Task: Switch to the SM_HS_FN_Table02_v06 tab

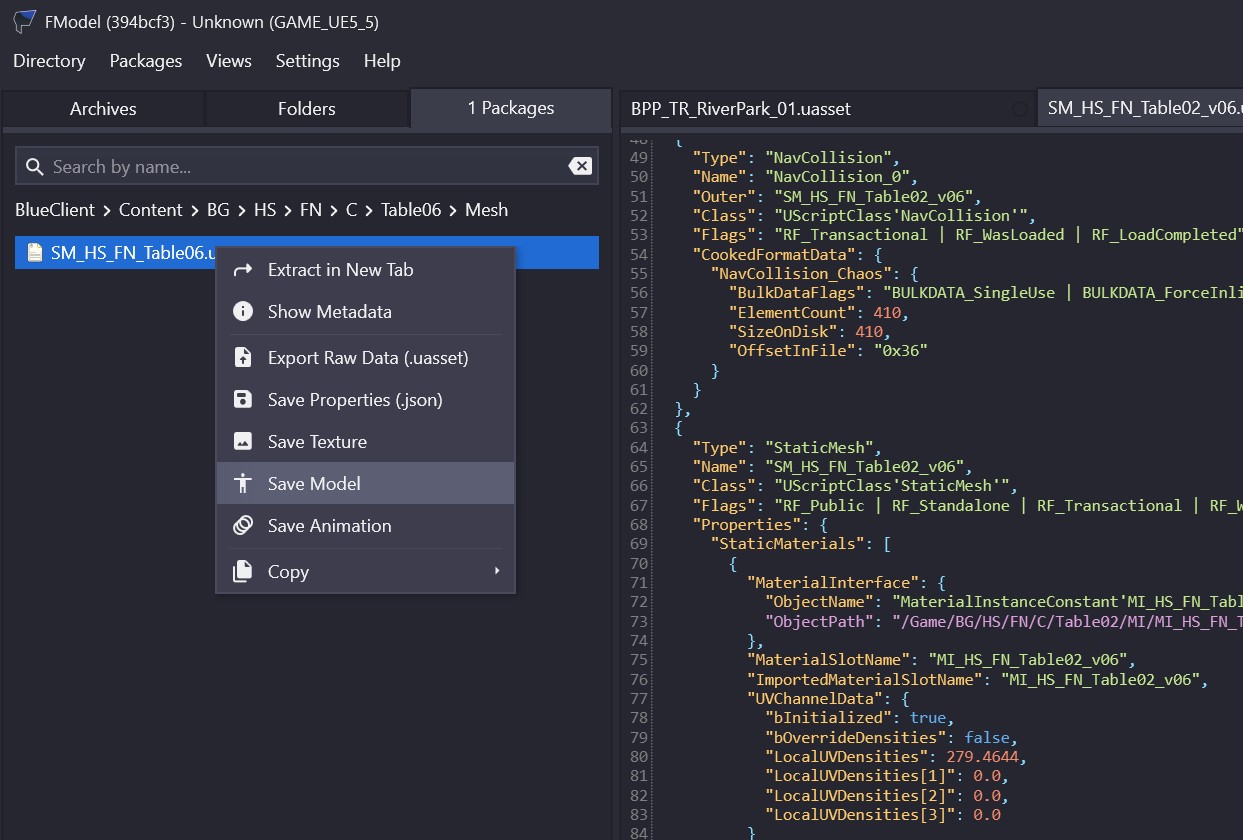Action: tap(1140, 108)
